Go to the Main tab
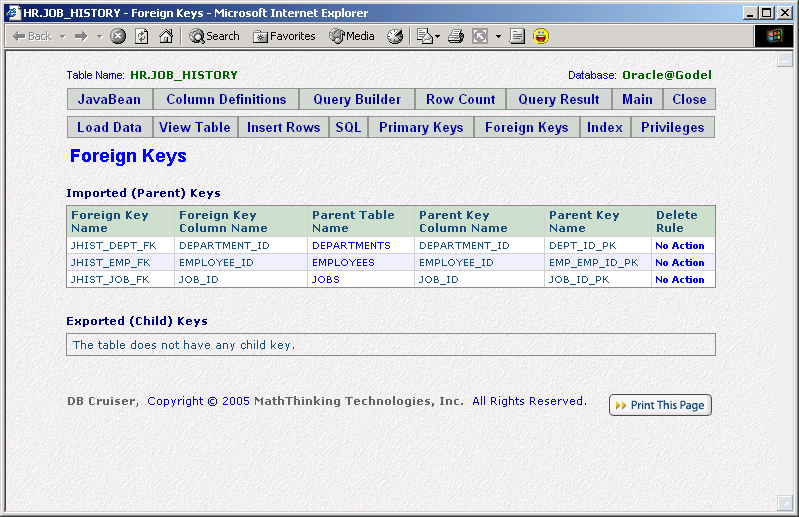This screenshot has width=799, height=517. click(x=637, y=99)
